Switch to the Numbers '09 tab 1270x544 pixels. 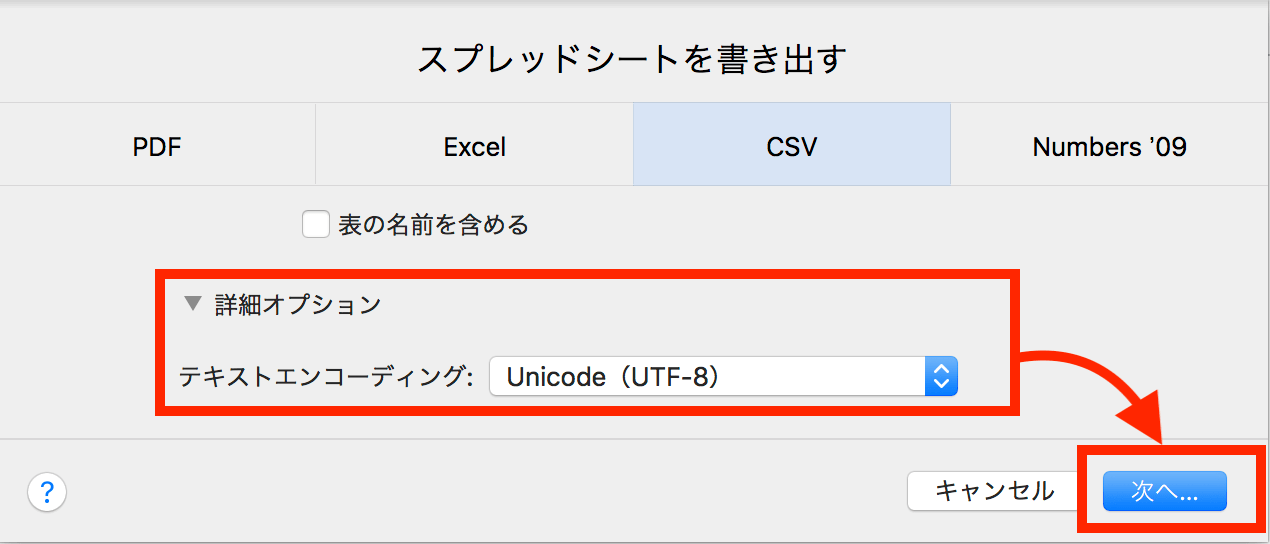tap(1110, 147)
